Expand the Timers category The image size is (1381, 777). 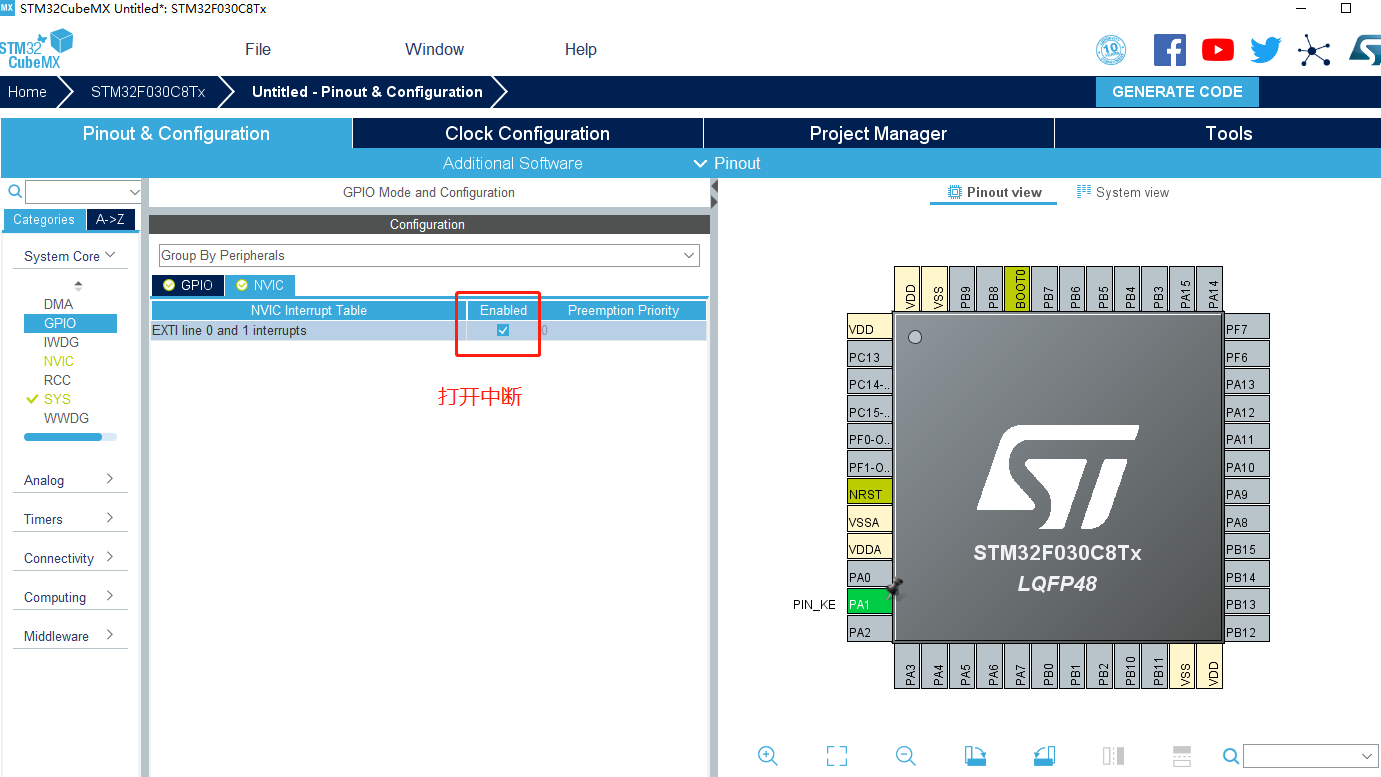70,519
